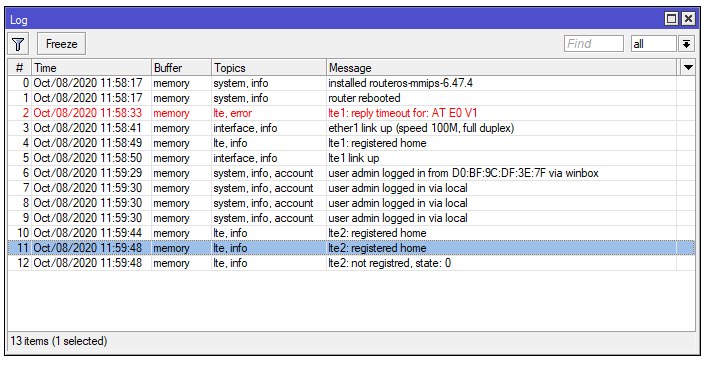Image resolution: width=712 pixels, height=370 pixels.
Task: Open the 'all' topic dropdown arrow
Action: click(x=687, y=44)
